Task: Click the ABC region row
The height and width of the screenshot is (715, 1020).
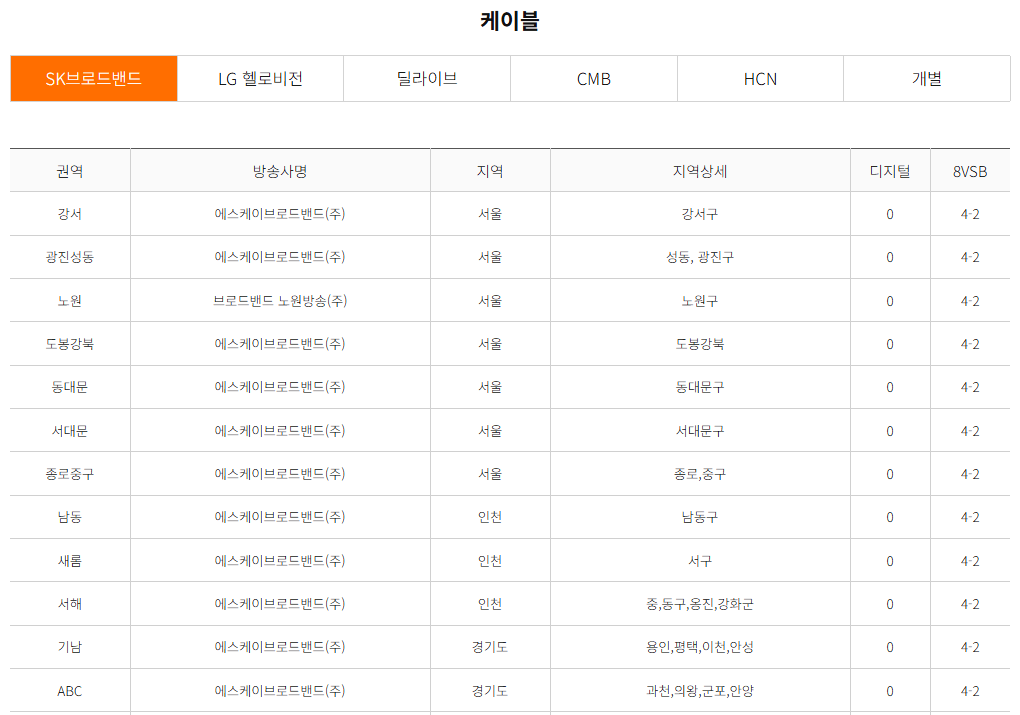Action: (x=69, y=690)
